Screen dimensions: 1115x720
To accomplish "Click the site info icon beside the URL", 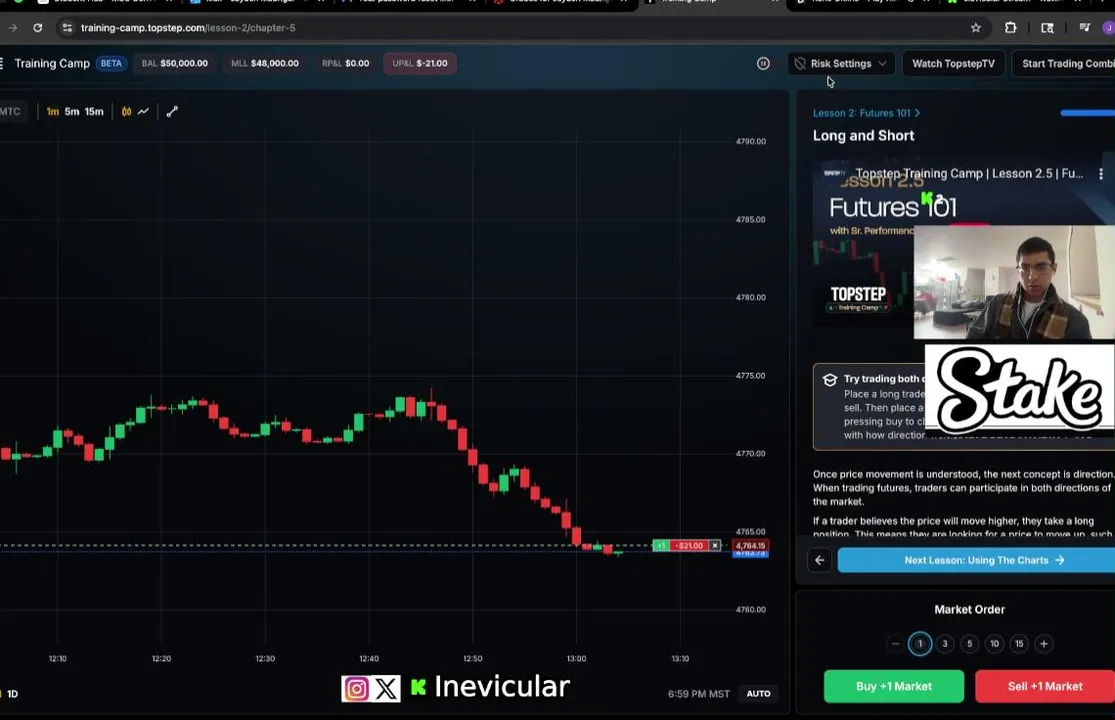I will (x=67, y=28).
